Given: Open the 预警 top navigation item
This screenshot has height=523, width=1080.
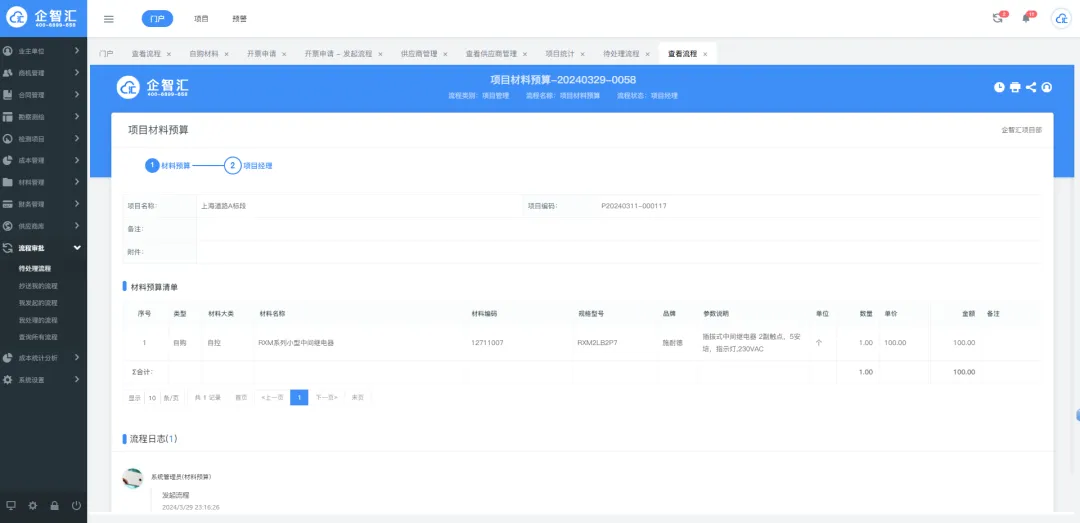Looking at the screenshot, I should [x=239, y=19].
